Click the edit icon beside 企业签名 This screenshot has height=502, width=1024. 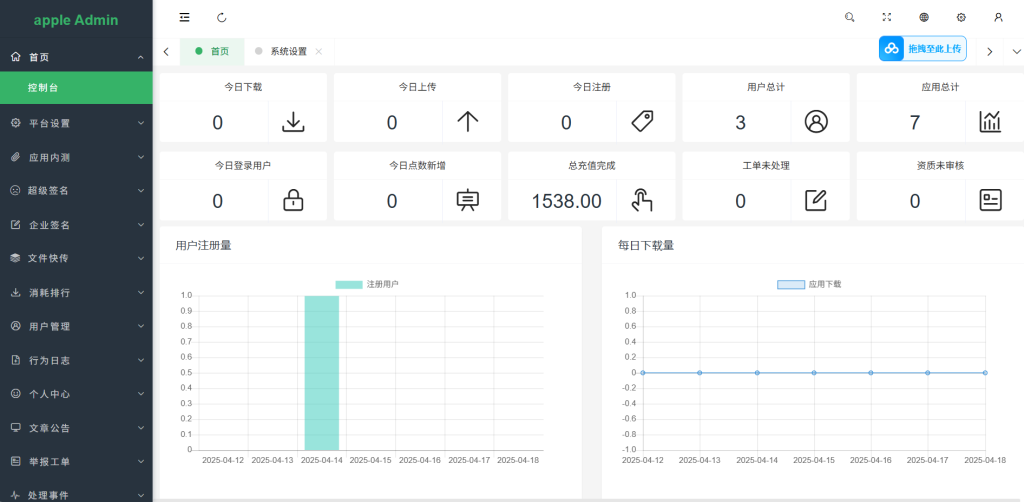(x=16, y=225)
